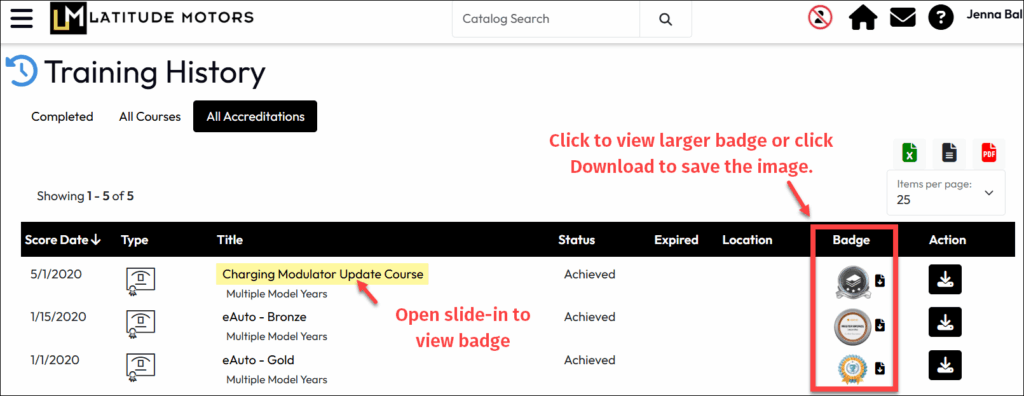
Task: Select the All Accreditations tab
Action: click(255, 116)
